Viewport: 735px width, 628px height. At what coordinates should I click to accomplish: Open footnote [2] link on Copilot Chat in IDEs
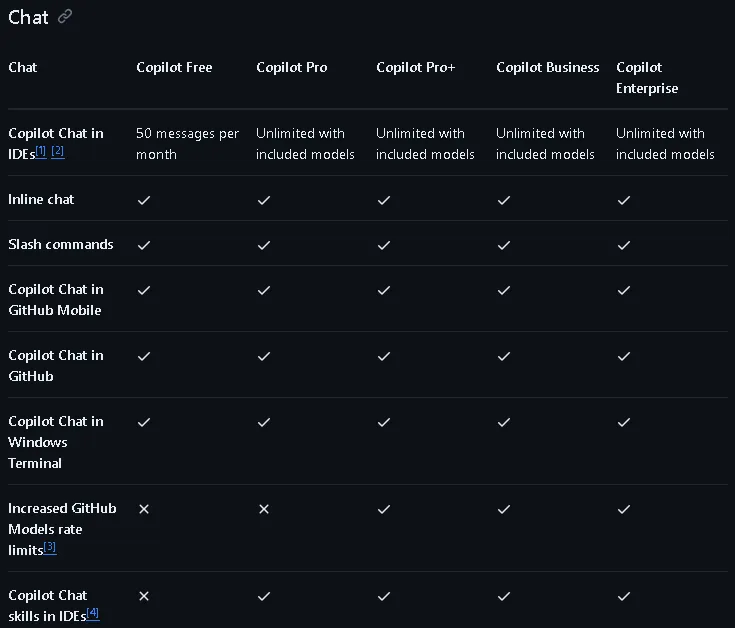pos(58,151)
